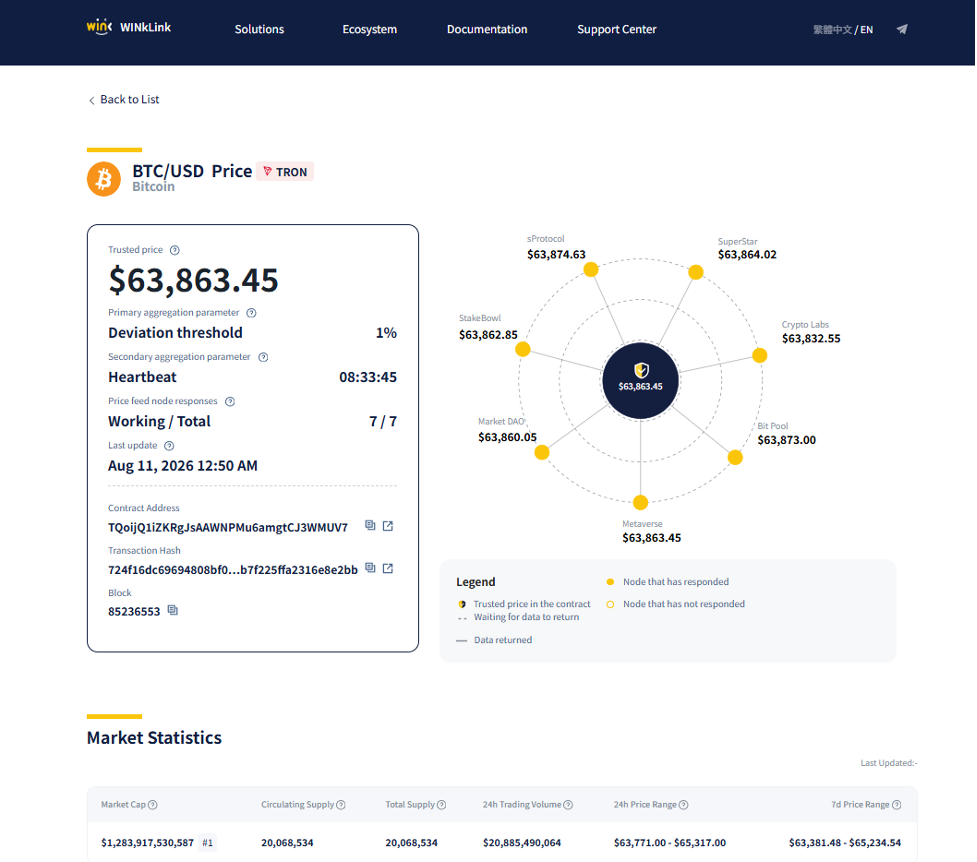Open the Ecosystem menu

369,29
